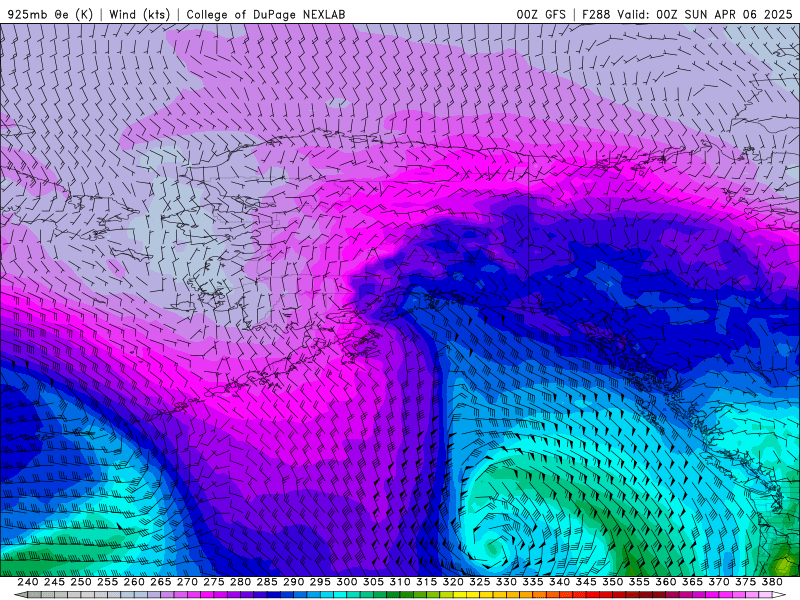Image resolution: width=800 pixels, height=600 pixels.
Task: Click the 305 color scale label
Action: coord(373,582)
